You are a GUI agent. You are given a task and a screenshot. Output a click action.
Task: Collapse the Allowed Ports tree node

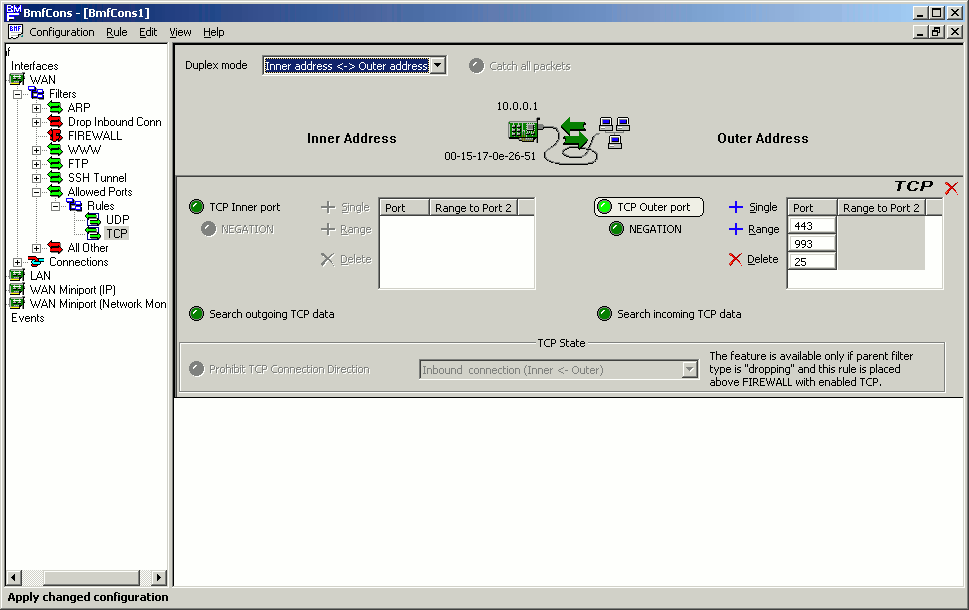pyautogui.click(x=37, y=192)
